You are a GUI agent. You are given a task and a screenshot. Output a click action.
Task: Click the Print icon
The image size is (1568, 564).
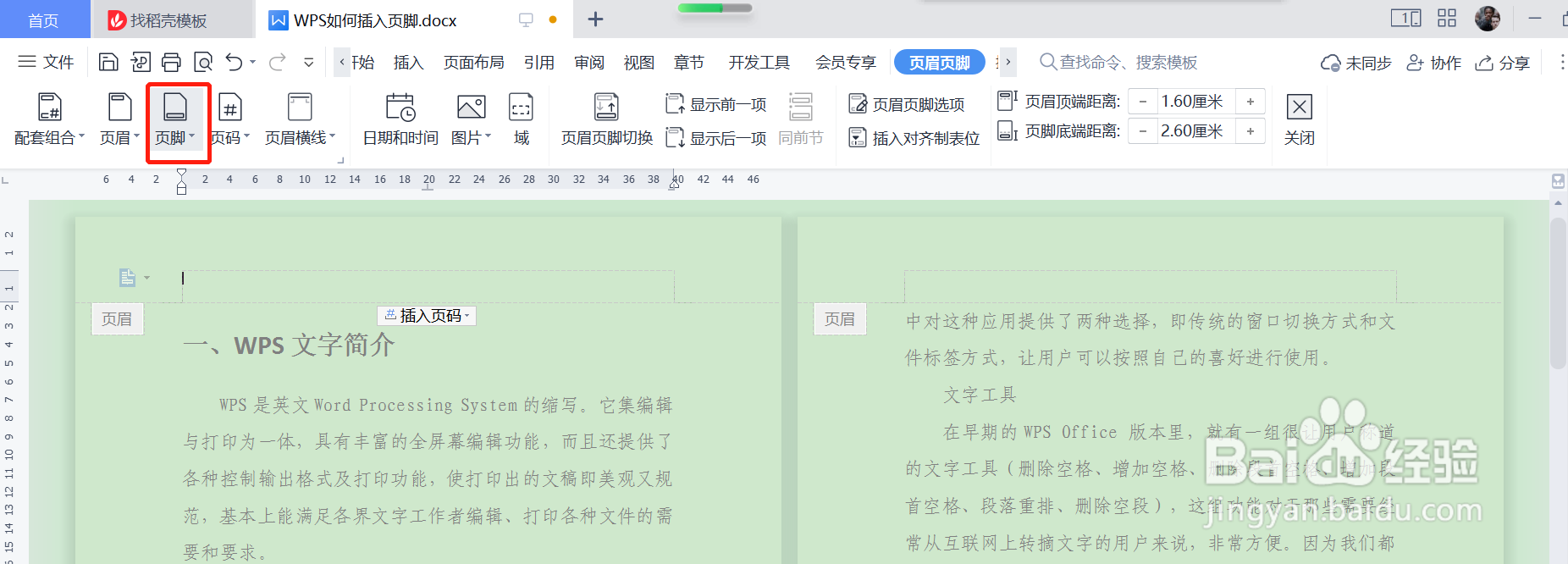(172, 62)
